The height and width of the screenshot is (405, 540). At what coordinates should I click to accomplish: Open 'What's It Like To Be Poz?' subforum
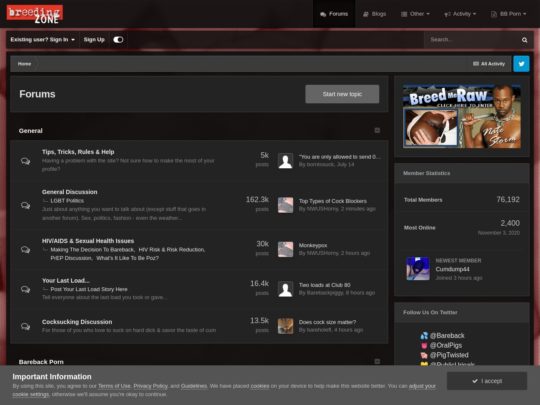click(127, 258)
